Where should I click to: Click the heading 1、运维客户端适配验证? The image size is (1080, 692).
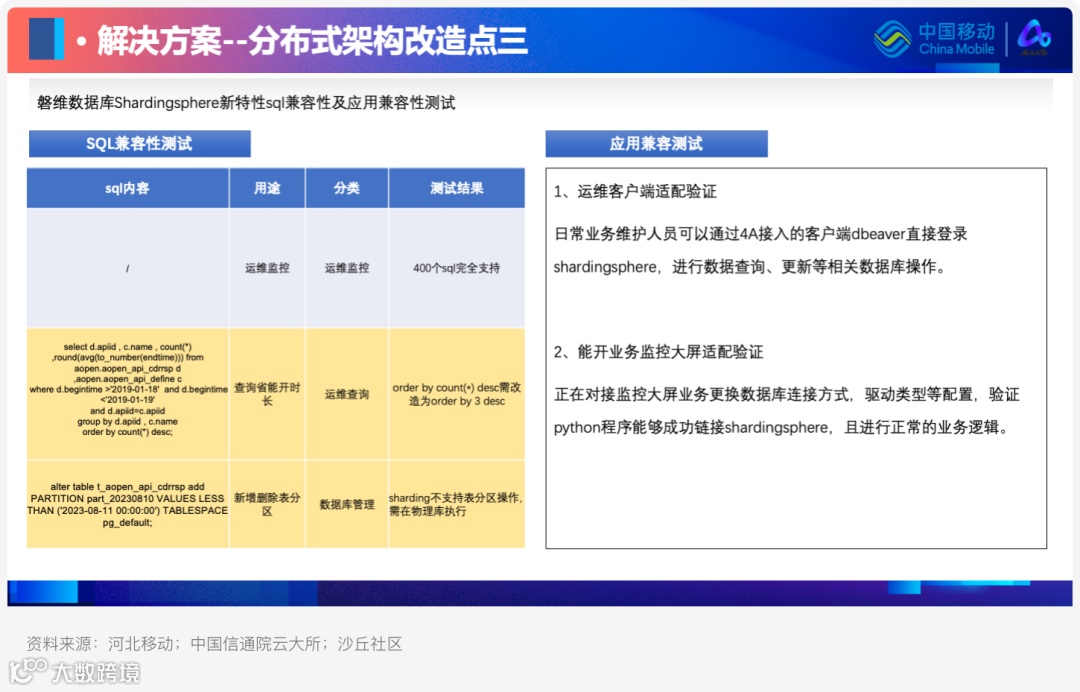(x=635, y=191)
